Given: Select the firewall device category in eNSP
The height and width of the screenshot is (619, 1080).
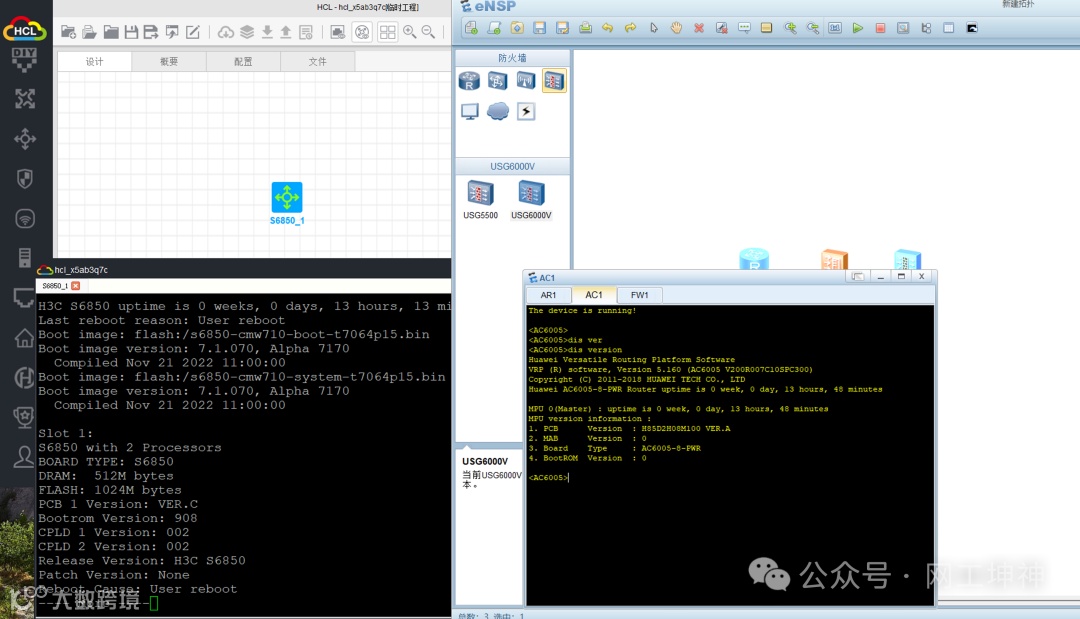Looking at the screenshot, I should pos(554,81).
